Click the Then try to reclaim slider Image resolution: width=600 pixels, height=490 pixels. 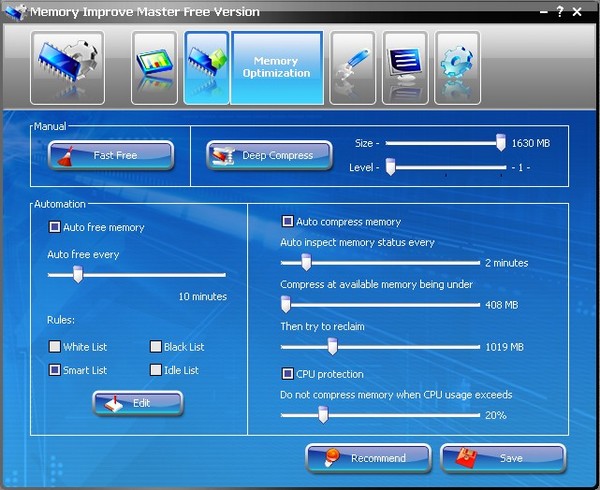(332, 347)
